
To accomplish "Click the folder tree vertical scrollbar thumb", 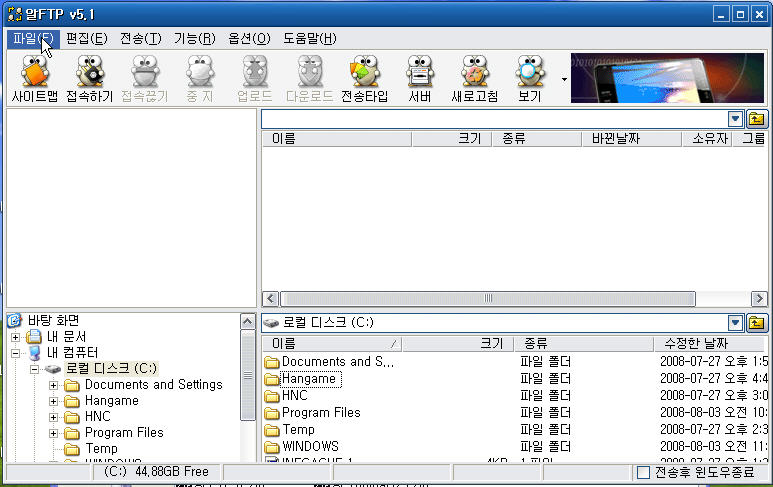I will tap(248, 376).
